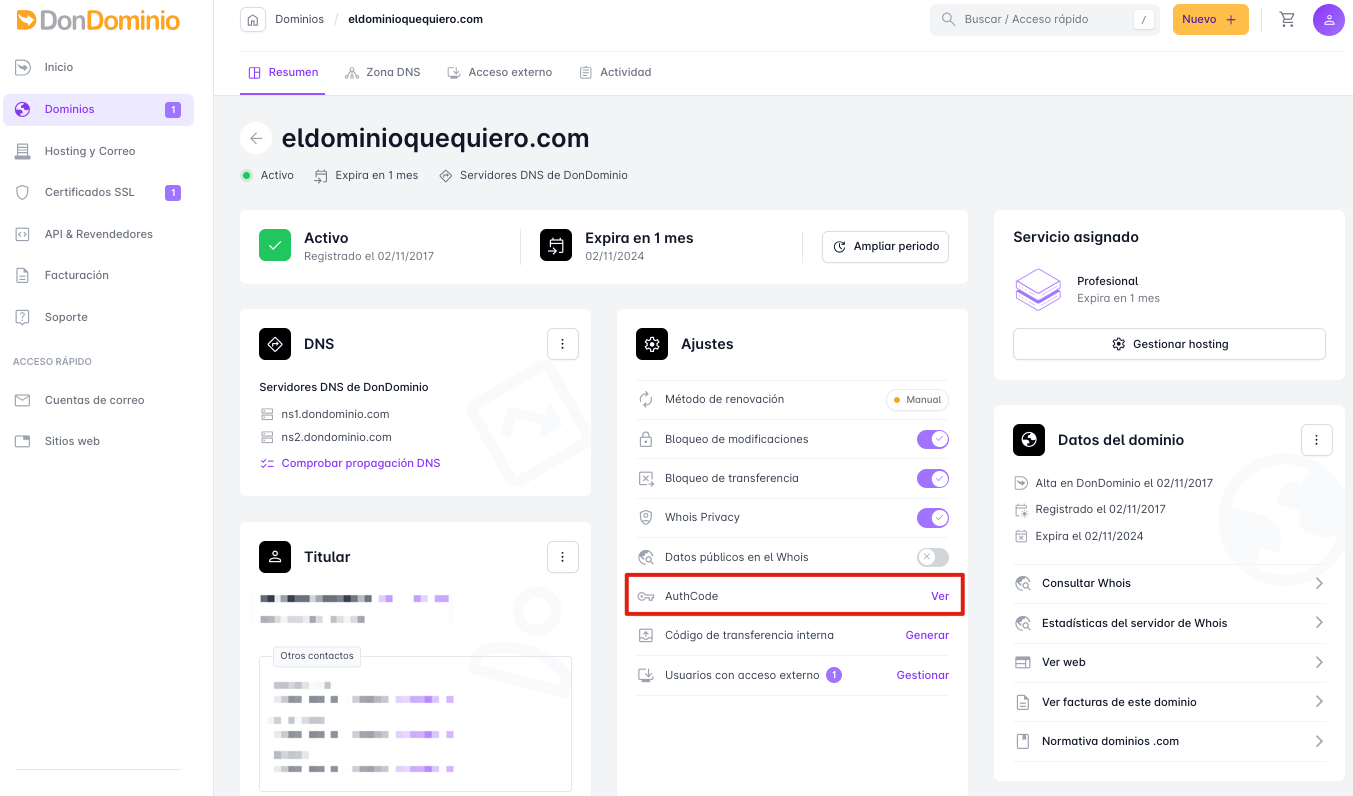This screenshot has width=1353, height=796.
Task: Expand Consultar Whois chevron
Action: 1319,583
